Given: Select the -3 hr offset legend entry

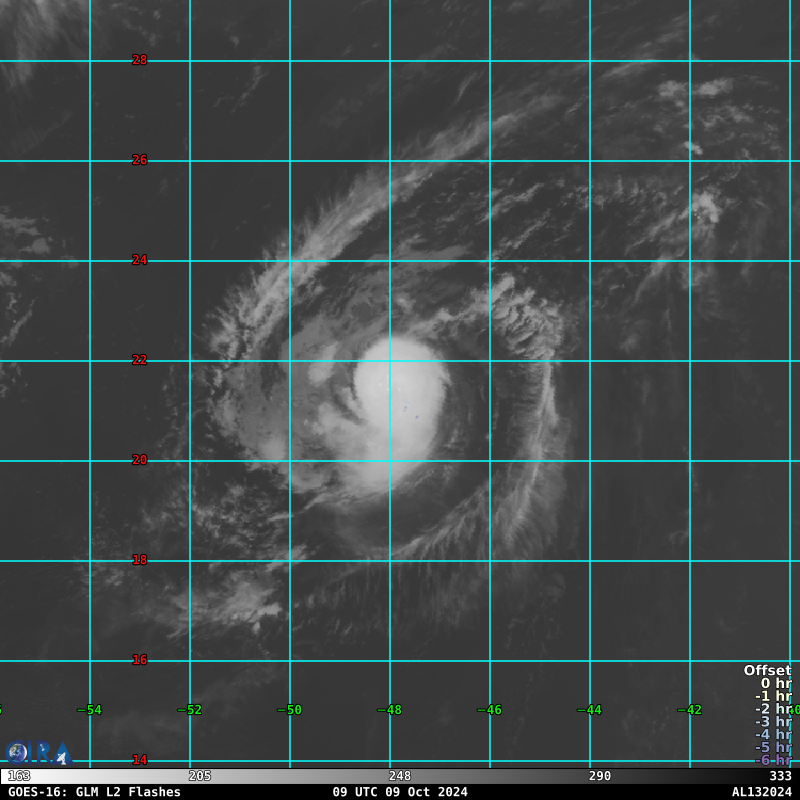Looking at the screenshot, I should [773, 722].
